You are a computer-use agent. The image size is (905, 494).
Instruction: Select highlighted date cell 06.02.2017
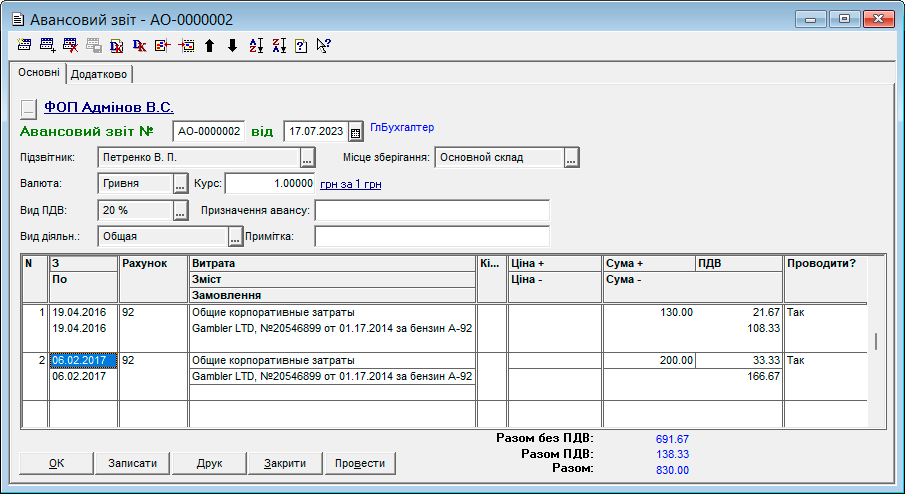(84, 360)
